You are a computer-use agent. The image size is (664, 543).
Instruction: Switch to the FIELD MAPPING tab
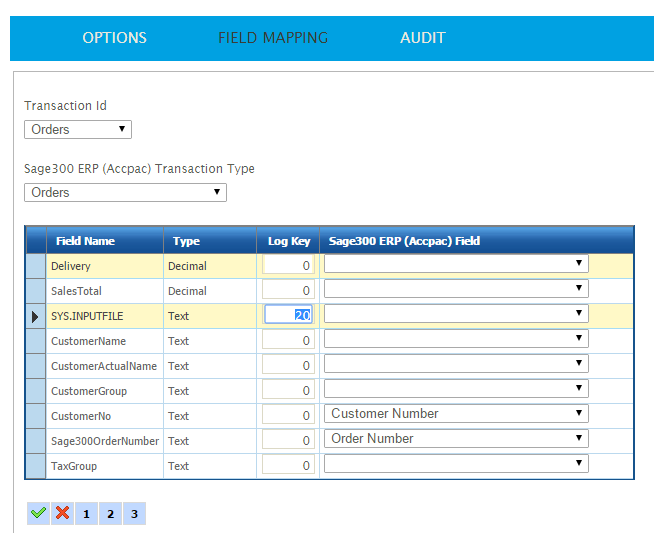(x=273, y=38)
